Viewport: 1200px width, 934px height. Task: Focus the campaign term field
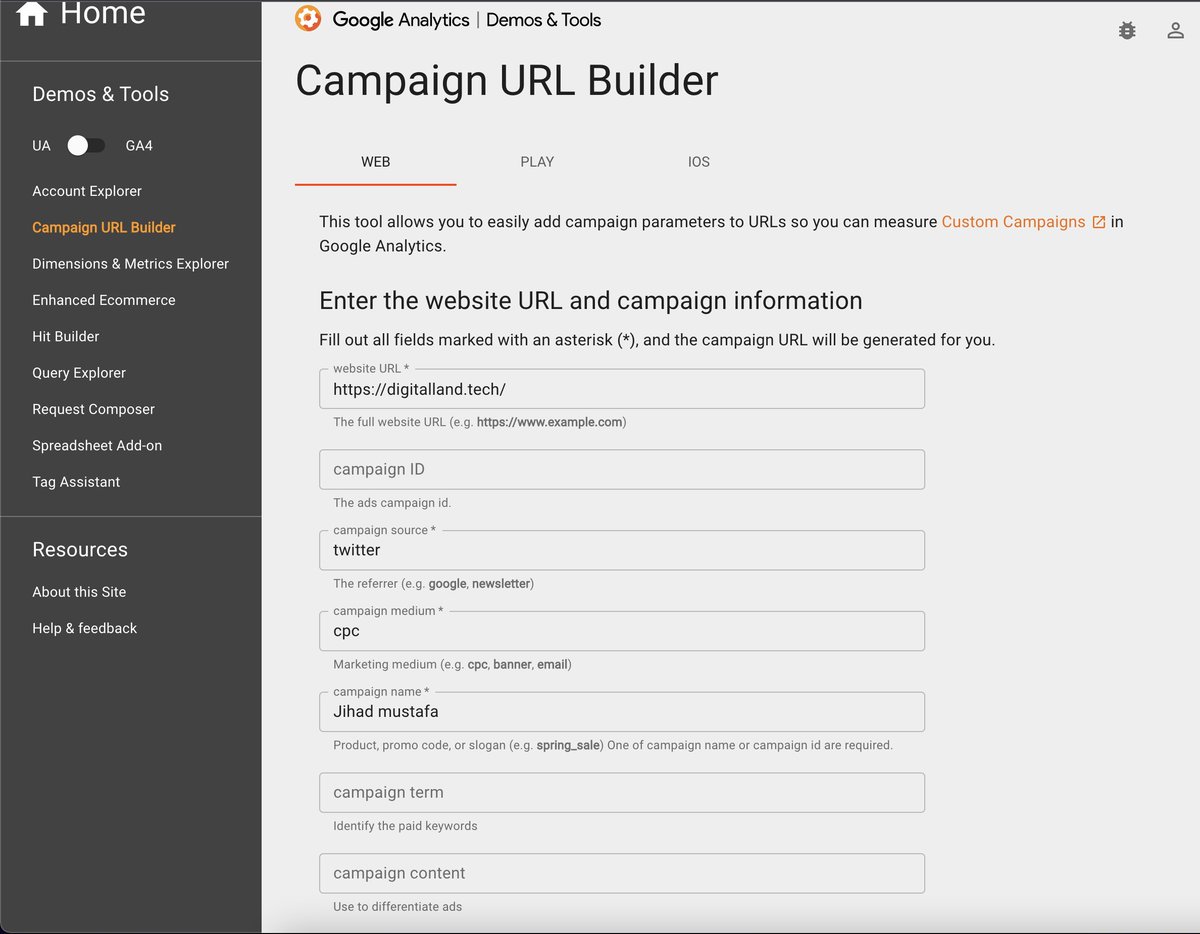pyautogui.click(x=622, y=793)
